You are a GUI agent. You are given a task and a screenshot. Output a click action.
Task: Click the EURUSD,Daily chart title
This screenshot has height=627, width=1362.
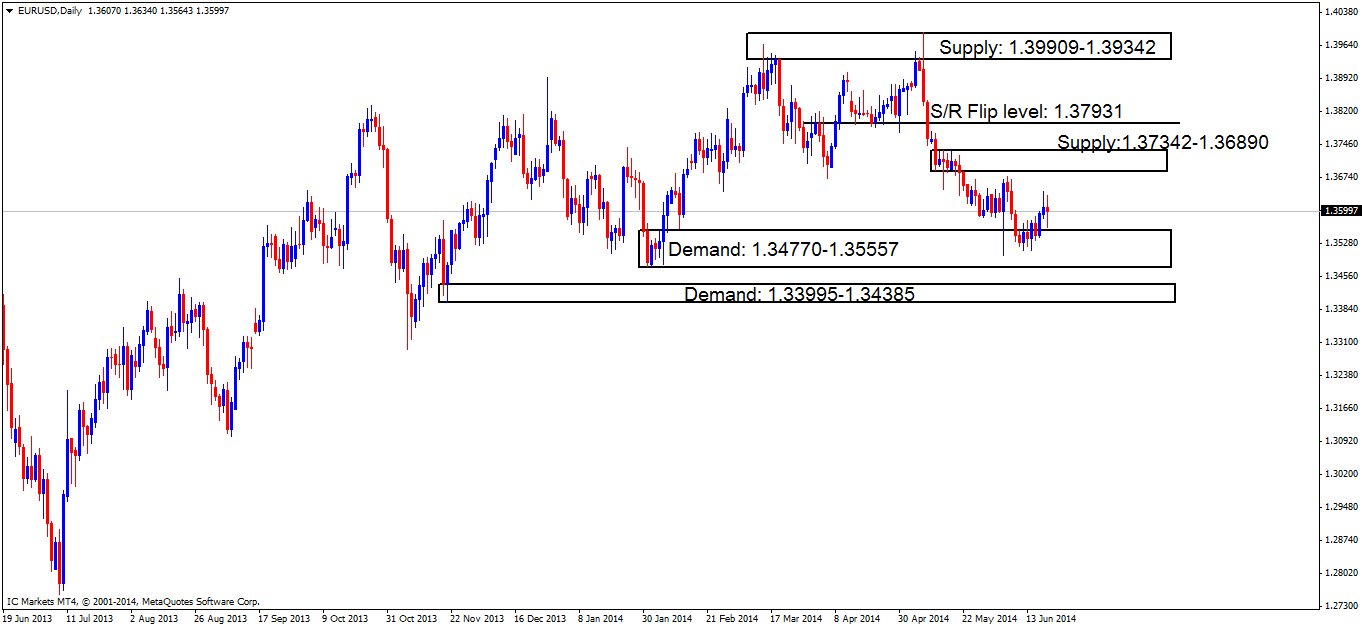point(50,10)
